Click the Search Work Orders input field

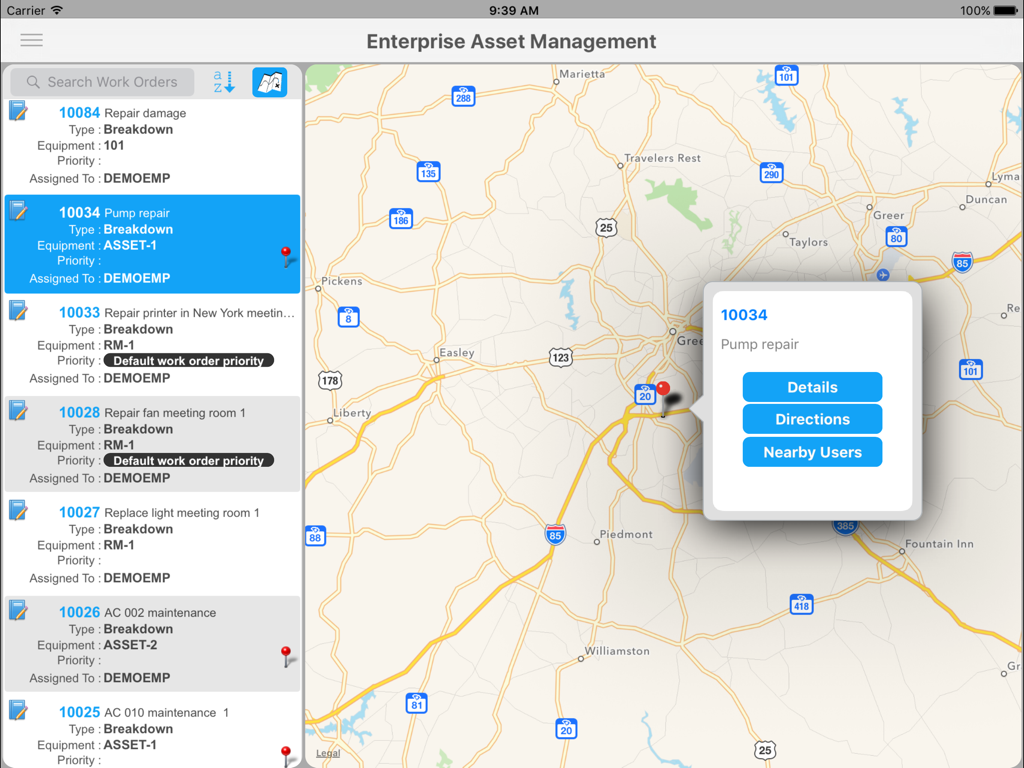pyautogui.click(x=110, y=82)
